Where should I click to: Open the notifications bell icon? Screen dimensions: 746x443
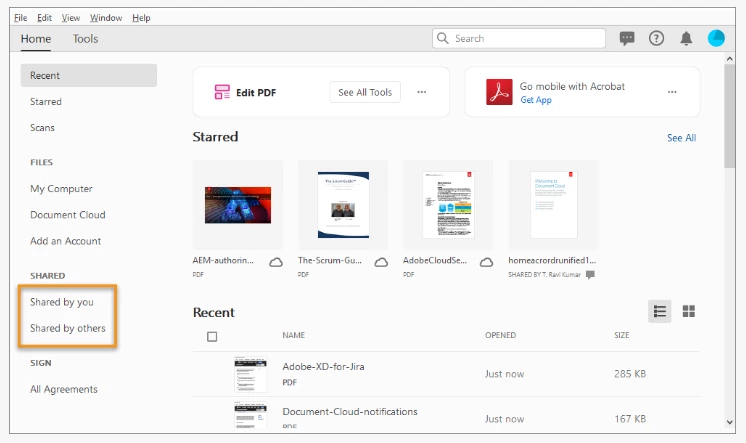pyautogui.click(x=686, y=39)
